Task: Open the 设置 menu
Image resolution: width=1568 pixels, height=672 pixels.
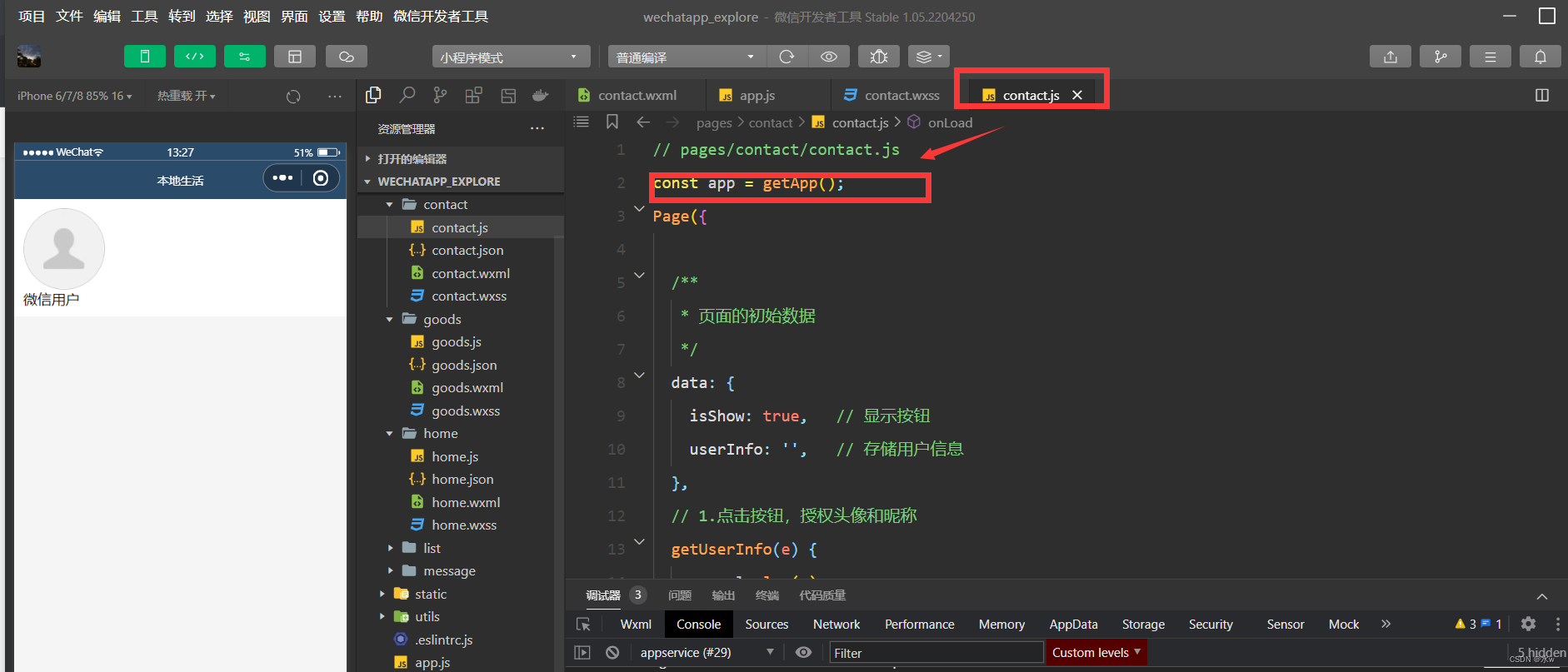Action: (332, 16)
